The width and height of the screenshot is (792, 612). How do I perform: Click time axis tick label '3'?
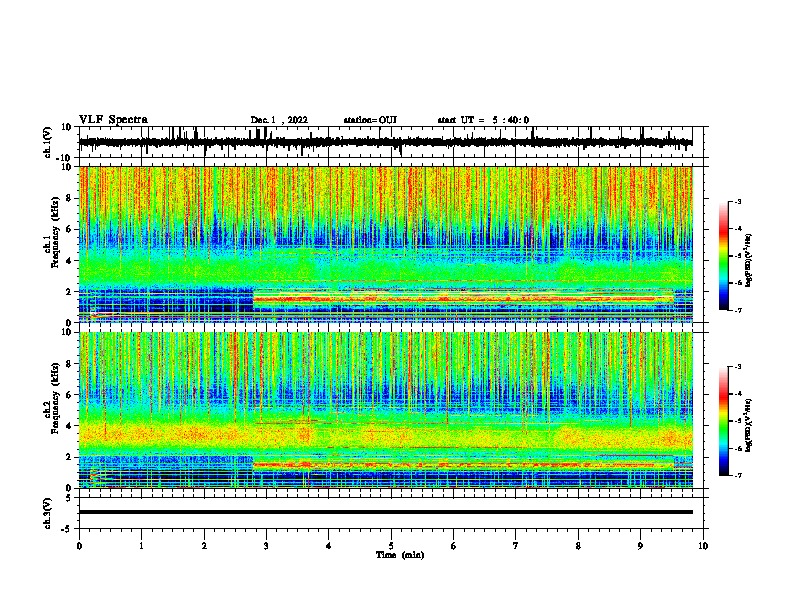(x=266, y=546)
